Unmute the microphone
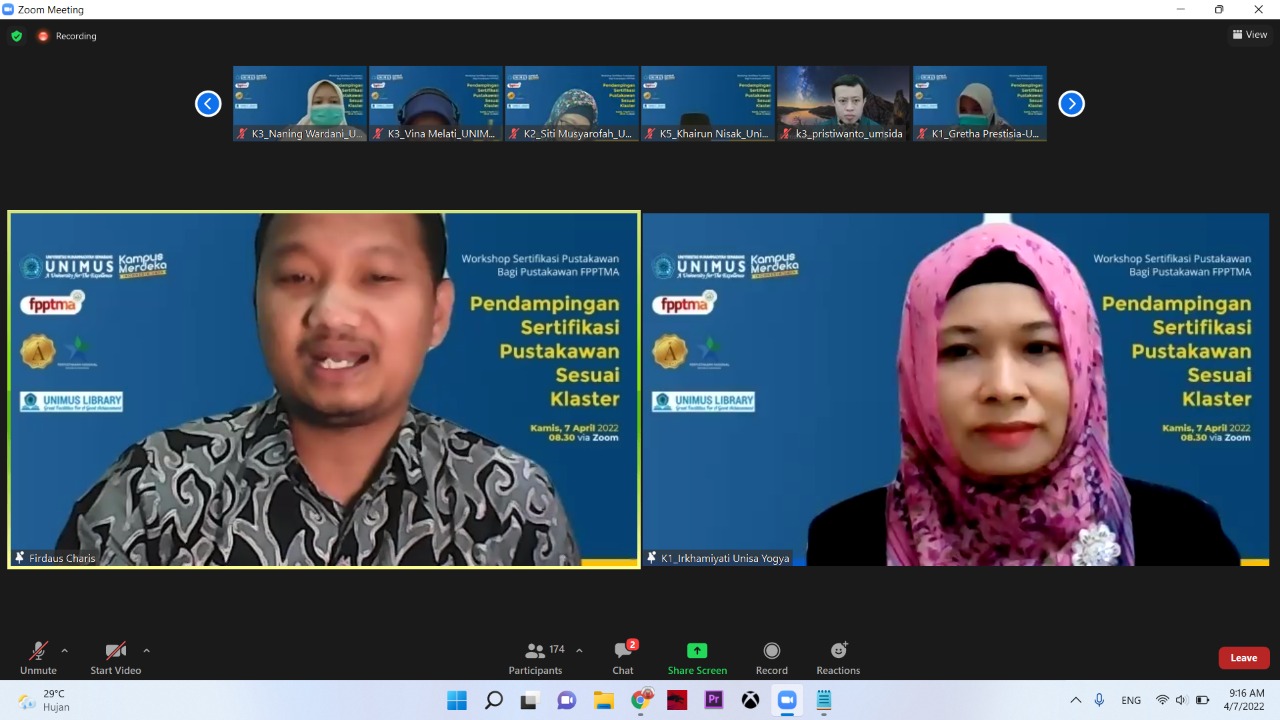The image size is (1280, 720). pos(38,657)
